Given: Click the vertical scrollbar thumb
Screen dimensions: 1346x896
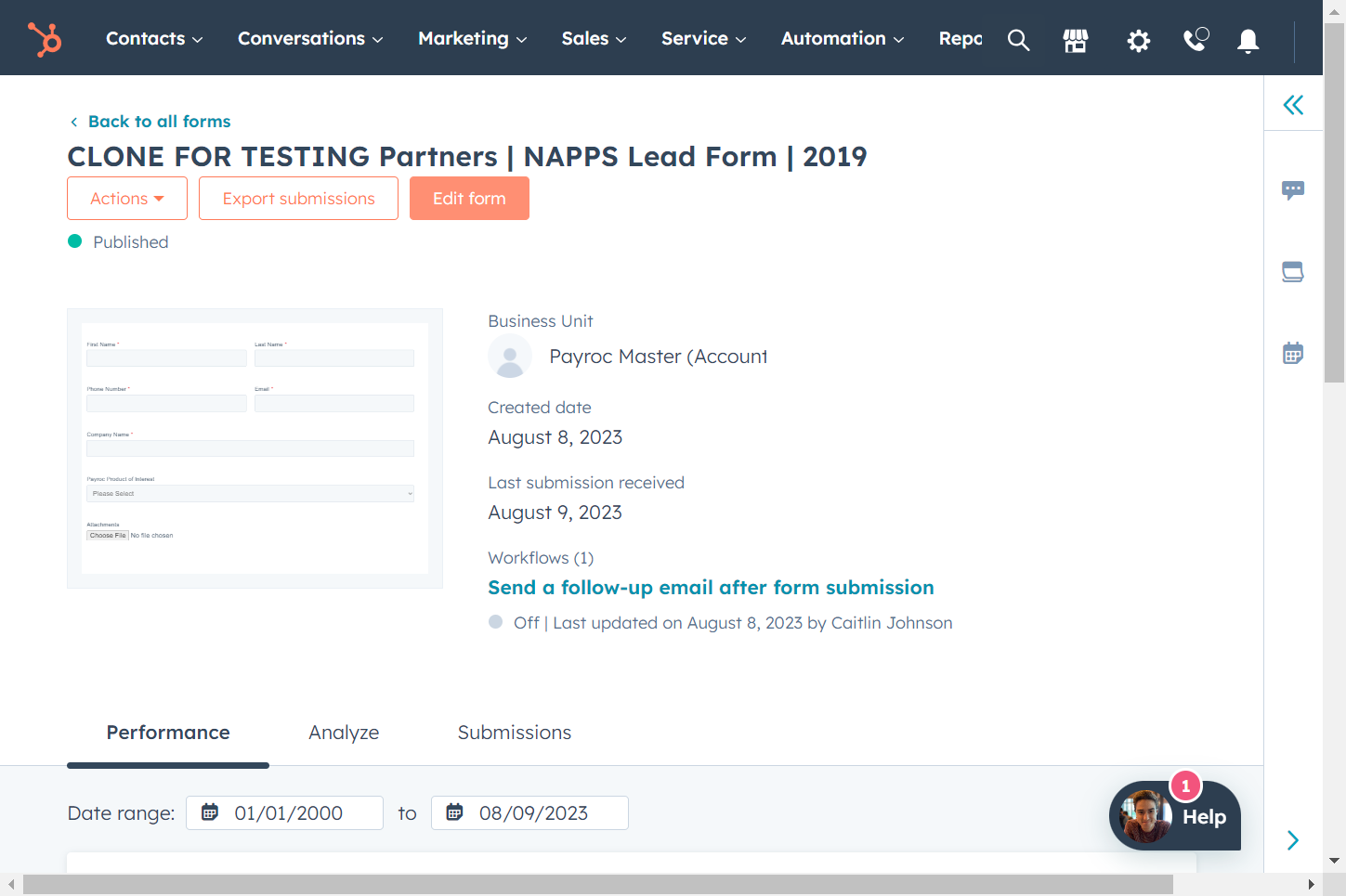Looking at the screenshot, I should tap(1334, 202).
